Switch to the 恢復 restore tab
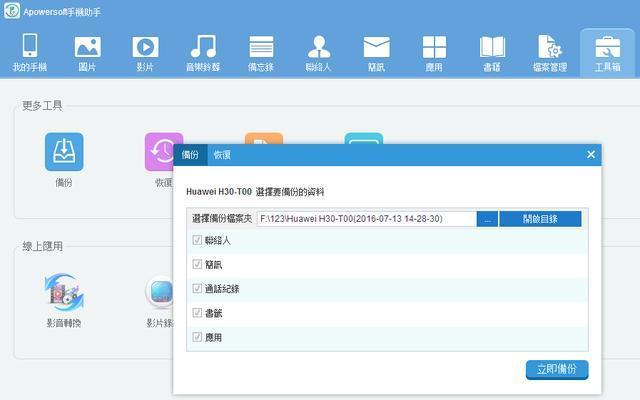This screenshot has height=400, width=640. pos(222,155)
